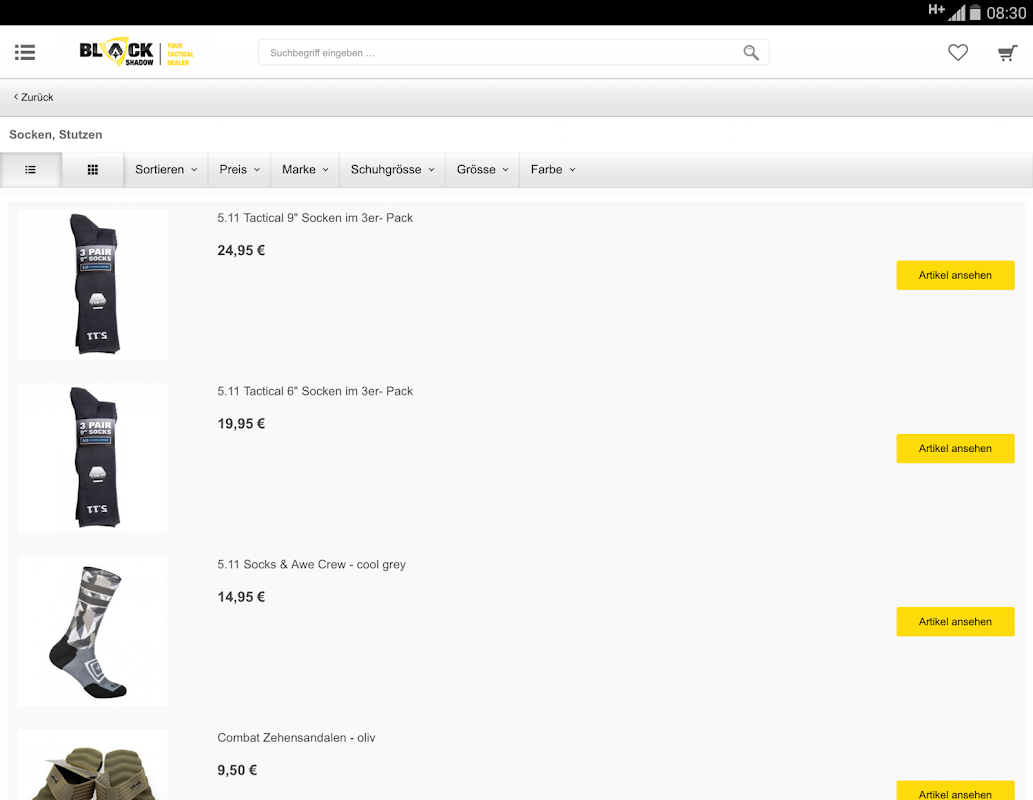Click the search magnifier icon
Image resolution: width=1033 pixels, height=800 pixels.
coord(750,53)
